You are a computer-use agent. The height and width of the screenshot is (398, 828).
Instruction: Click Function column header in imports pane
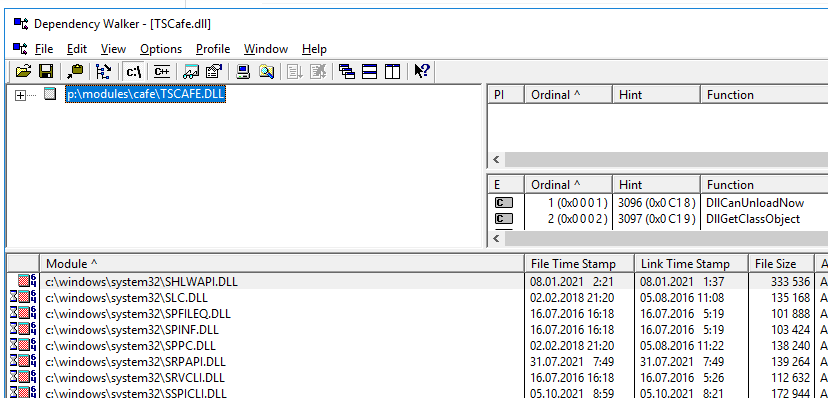764,95
